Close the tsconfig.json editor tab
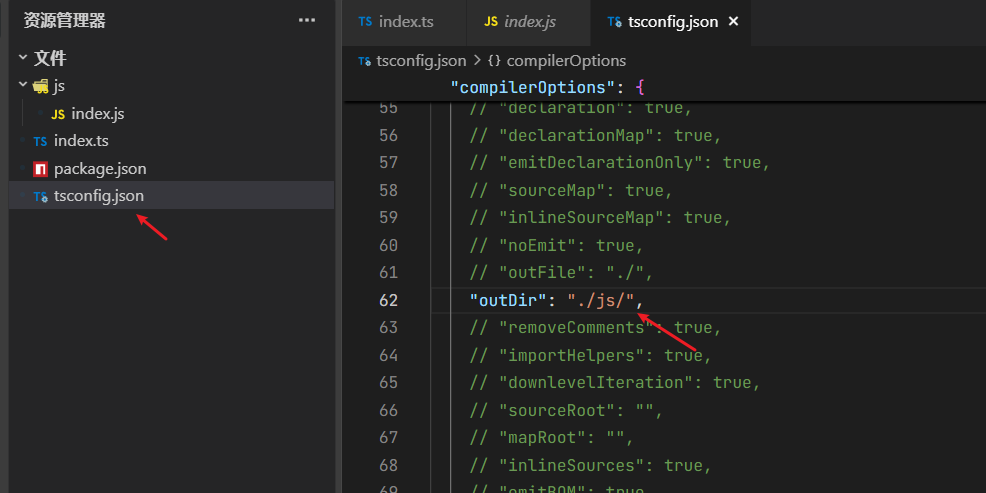986x493 pixels. pos(733,22)
